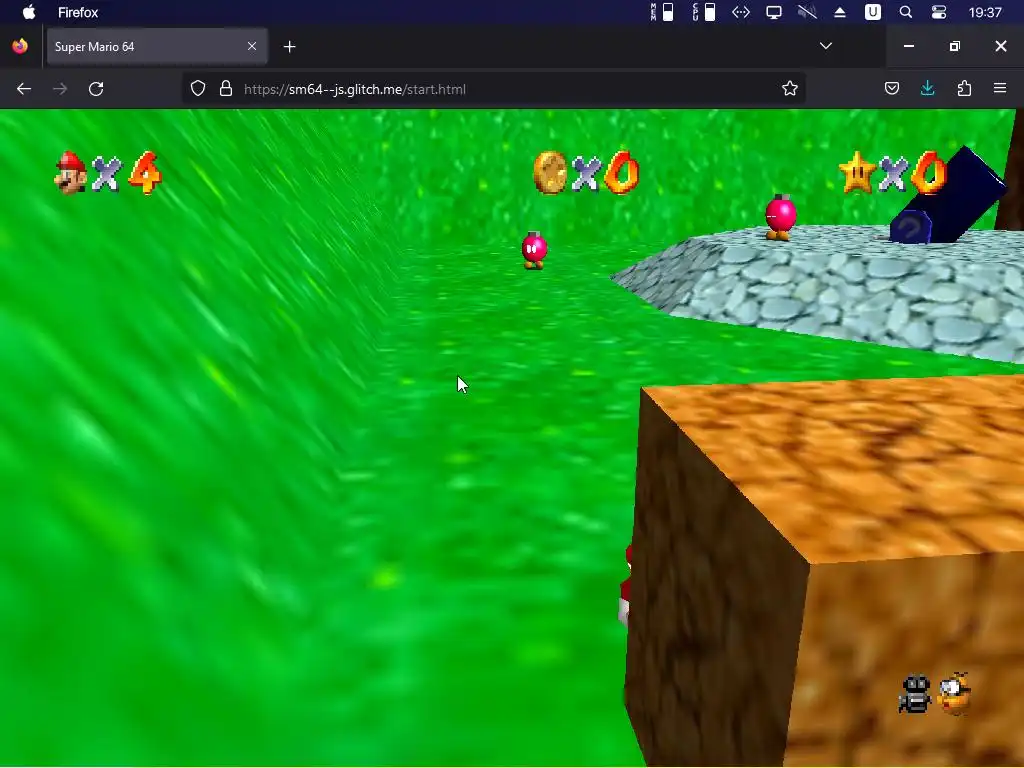Click the star counter in HUD
This screenshot has width=1024, height=768.
pyautogui.click(x=892, y=172)
